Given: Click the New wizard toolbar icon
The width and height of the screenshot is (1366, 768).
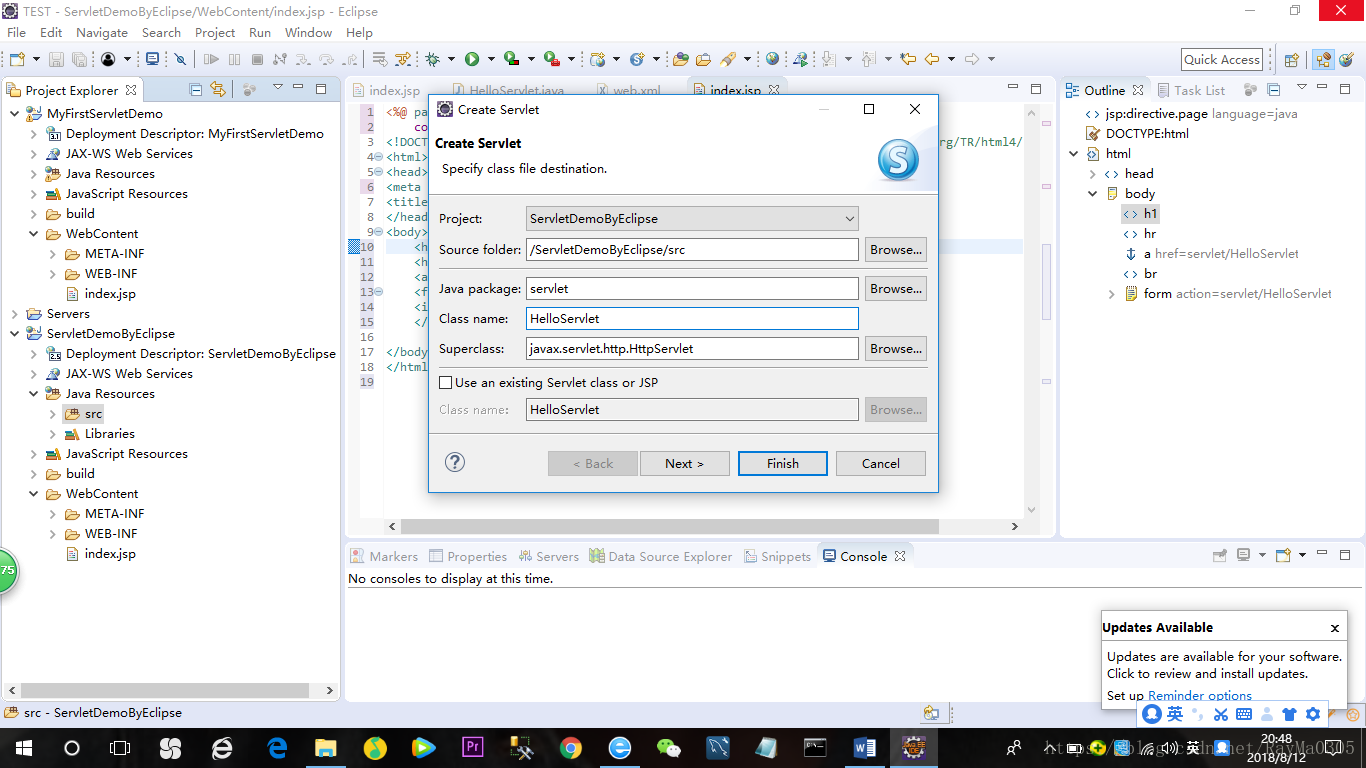Looking at the screenshot, I should pyautogui.click(x=17, y=59).
